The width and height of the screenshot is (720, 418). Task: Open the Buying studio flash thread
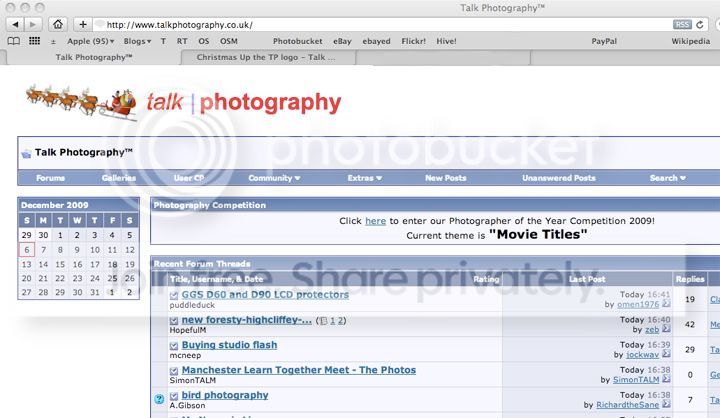tap(229, 345)
